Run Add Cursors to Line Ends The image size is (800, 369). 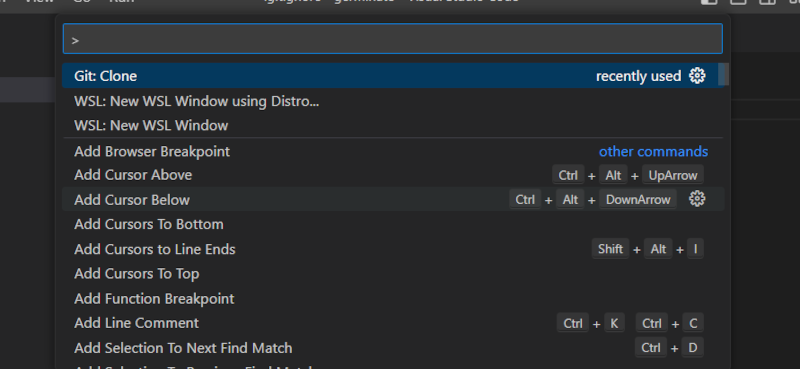coord(392,249)
